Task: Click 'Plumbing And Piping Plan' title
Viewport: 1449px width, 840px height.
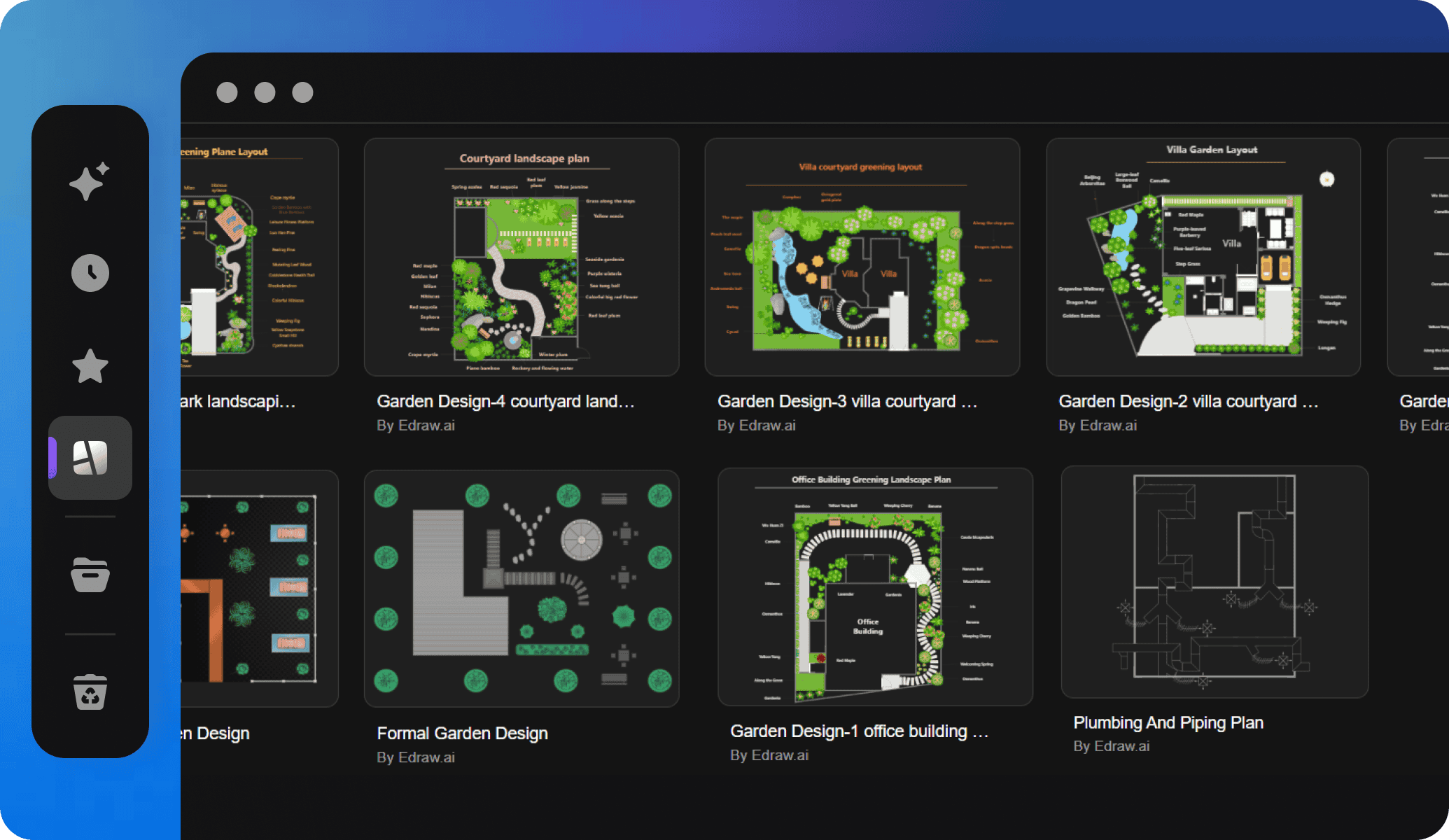Action: (x=1168, y=722)
